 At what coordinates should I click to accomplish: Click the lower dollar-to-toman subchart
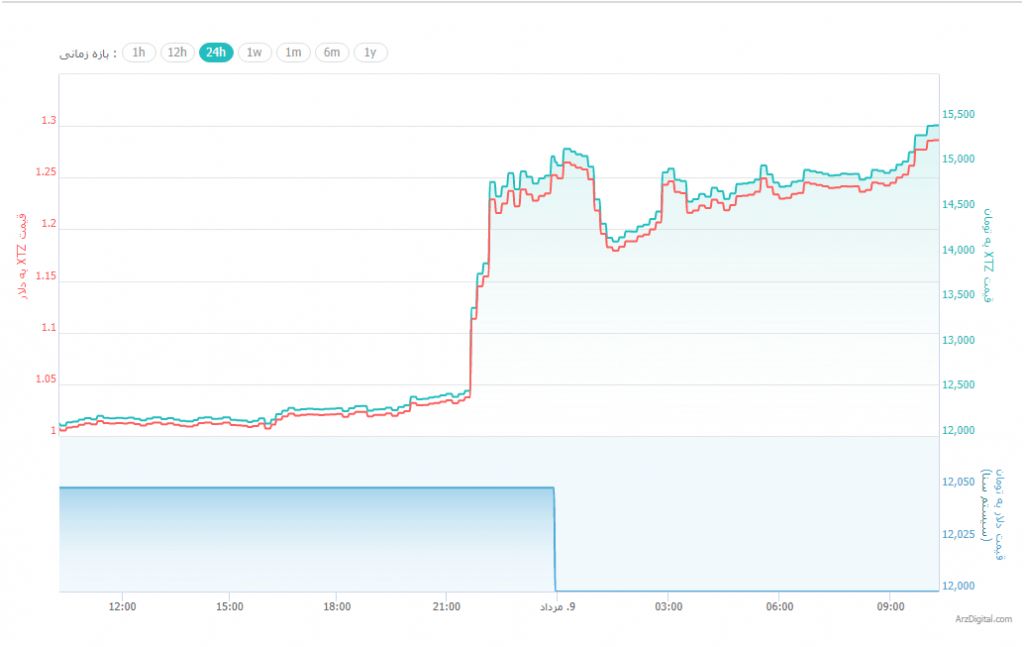(300, 530)
